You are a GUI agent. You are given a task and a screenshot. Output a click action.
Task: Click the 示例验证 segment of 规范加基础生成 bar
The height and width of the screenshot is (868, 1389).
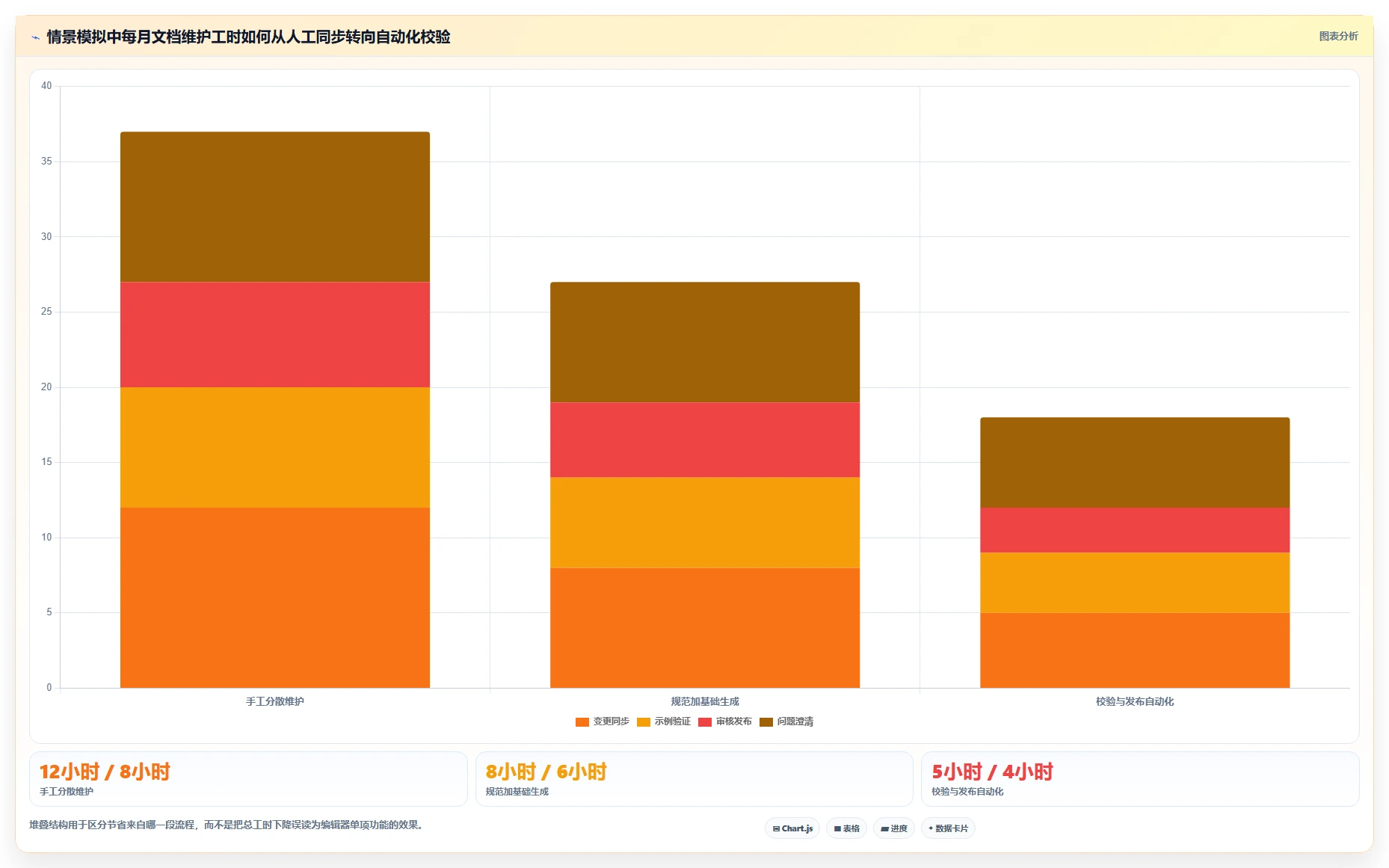click(705, 523)
